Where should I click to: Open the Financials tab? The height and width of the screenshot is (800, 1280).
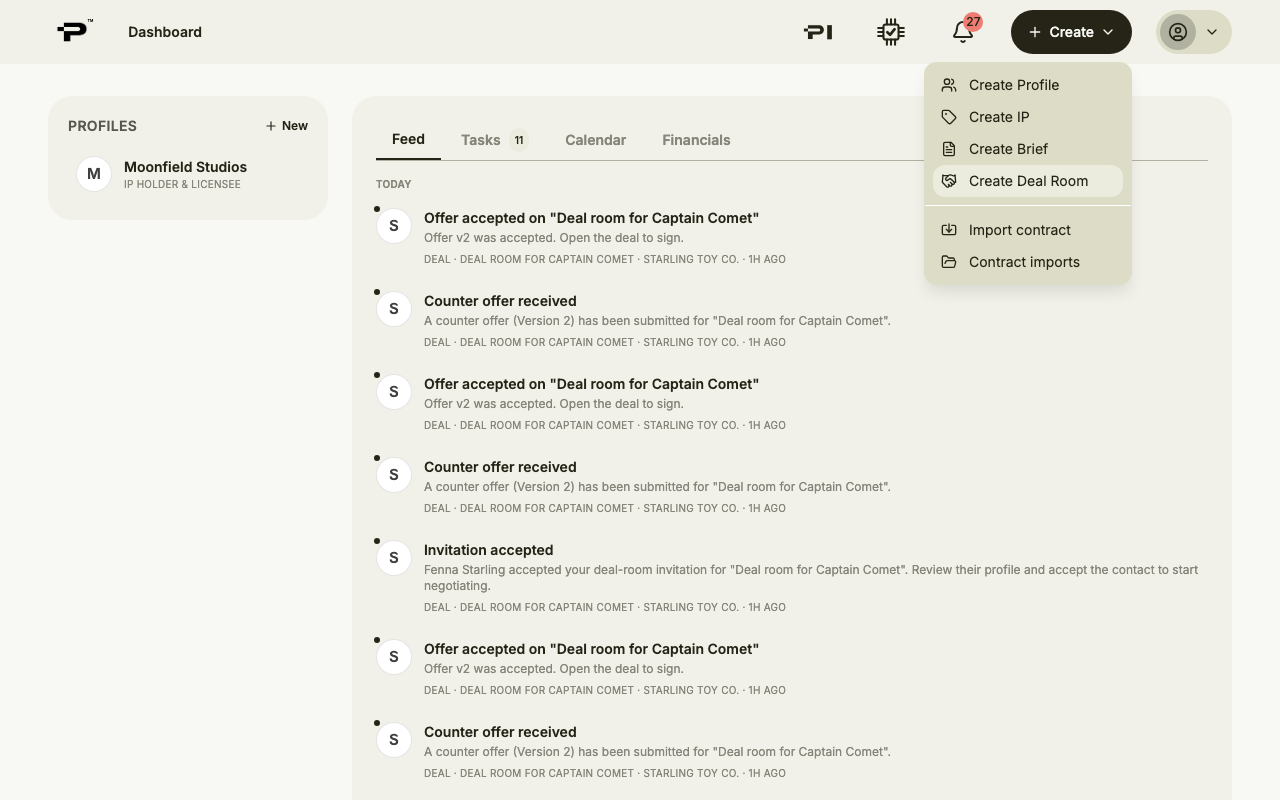click(696, 140)
